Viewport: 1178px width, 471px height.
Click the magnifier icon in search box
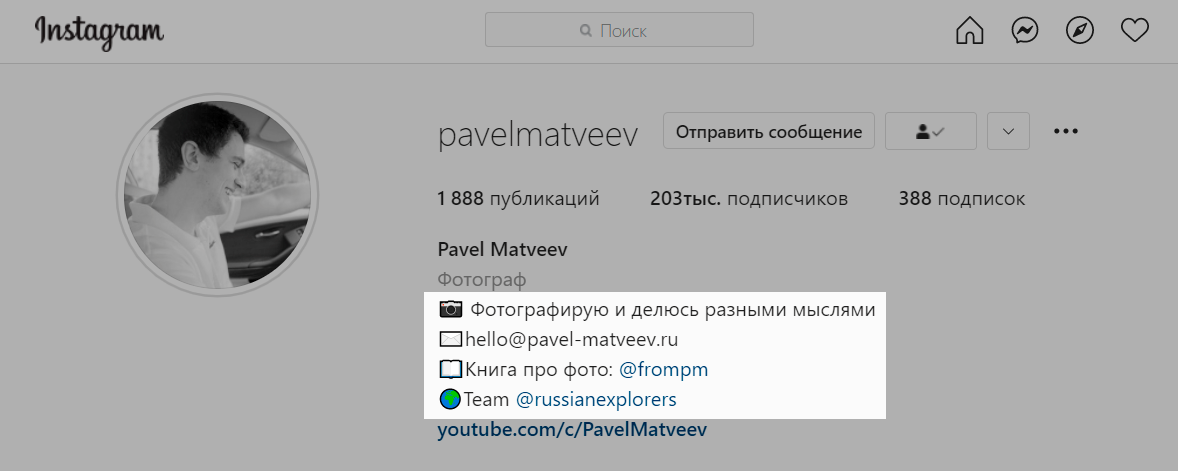tap(586, 31)
